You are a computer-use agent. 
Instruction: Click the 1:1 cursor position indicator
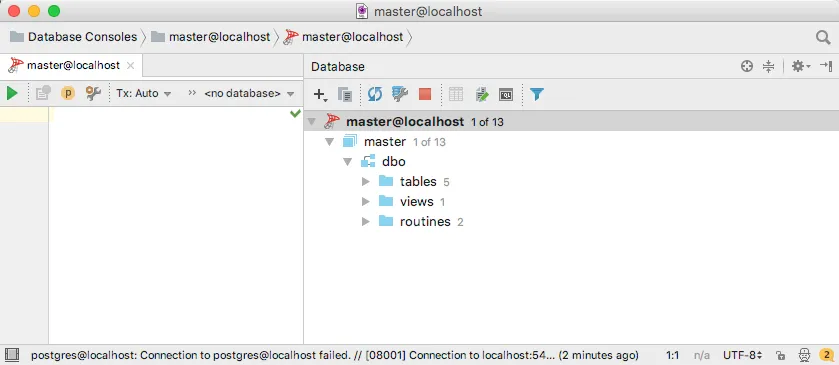pyautogui.click(x=673, y=355)
